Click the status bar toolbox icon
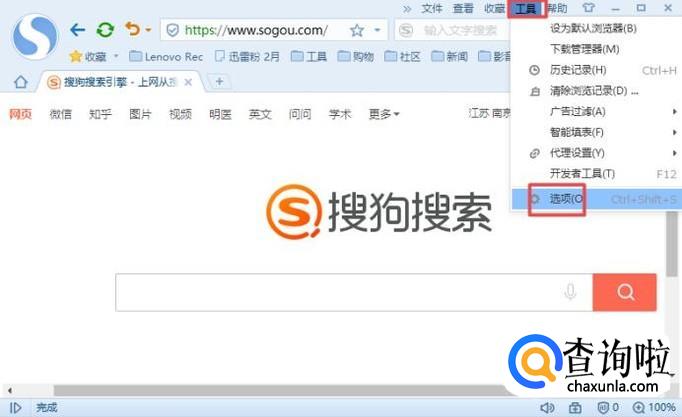This screenshot has width=682, height=417. pyautogui.click(x=575, y=407)
